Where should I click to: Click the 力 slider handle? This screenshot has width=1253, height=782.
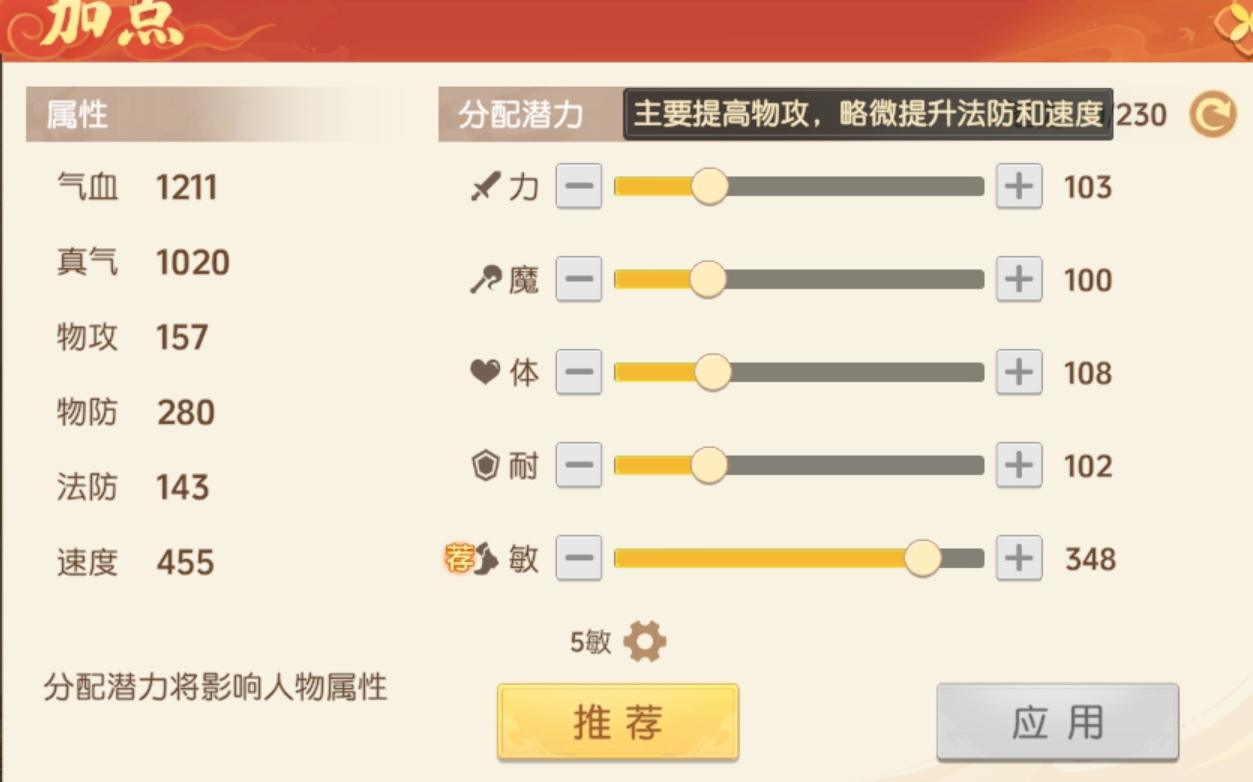pos(710,186)
